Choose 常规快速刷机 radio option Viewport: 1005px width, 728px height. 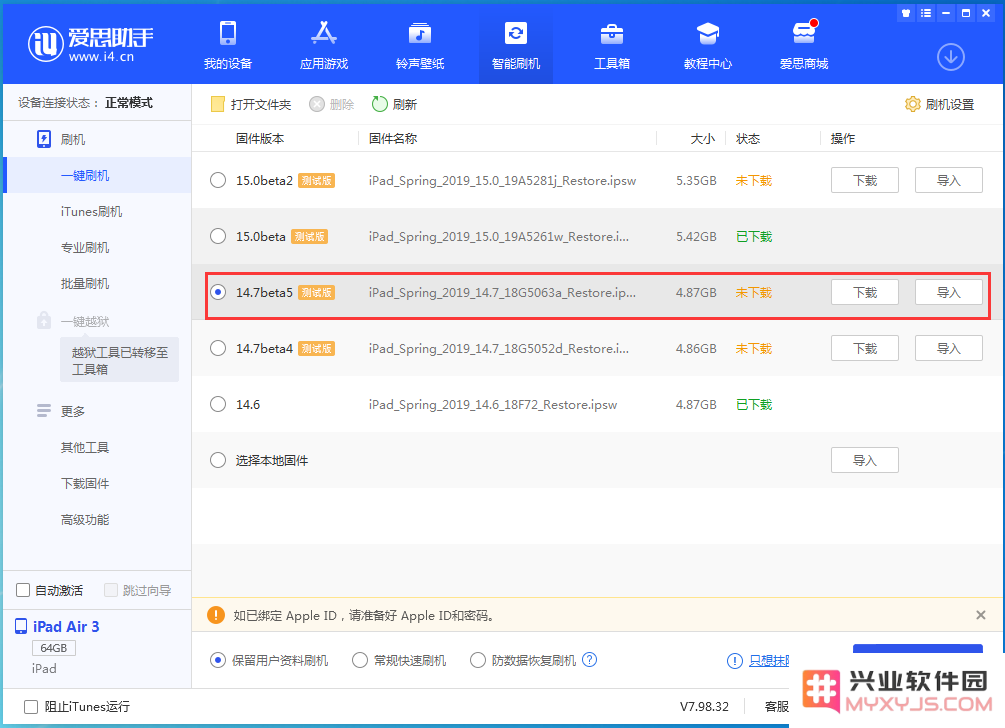coord(360,660)
